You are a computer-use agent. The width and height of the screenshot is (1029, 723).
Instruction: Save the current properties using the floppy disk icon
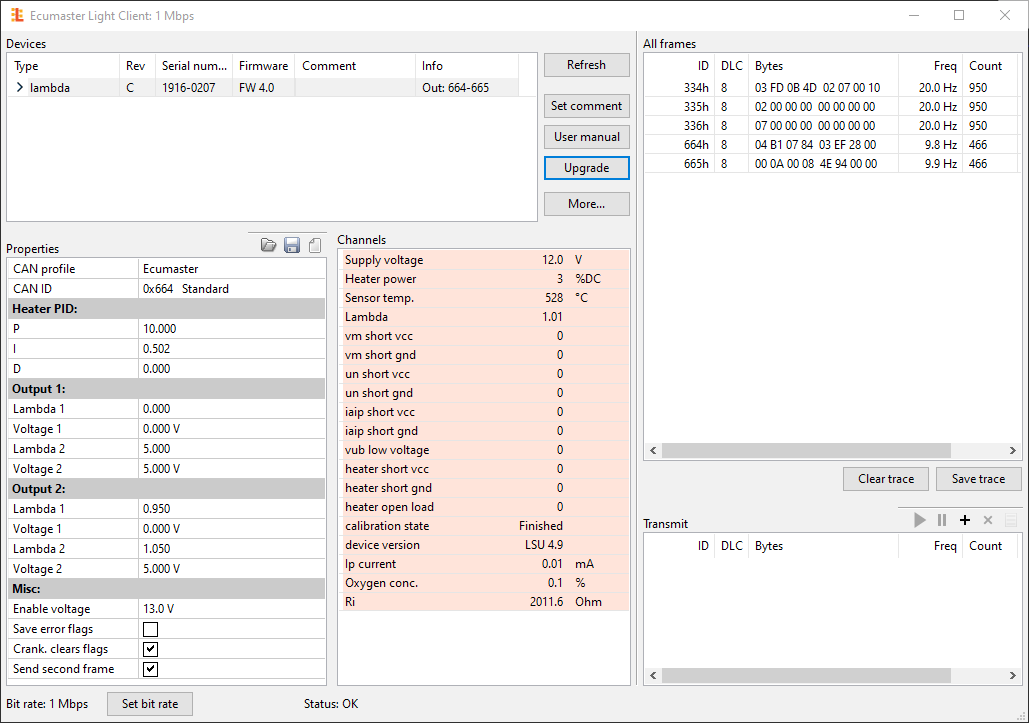pyautogui.click(x=291, y=244)
